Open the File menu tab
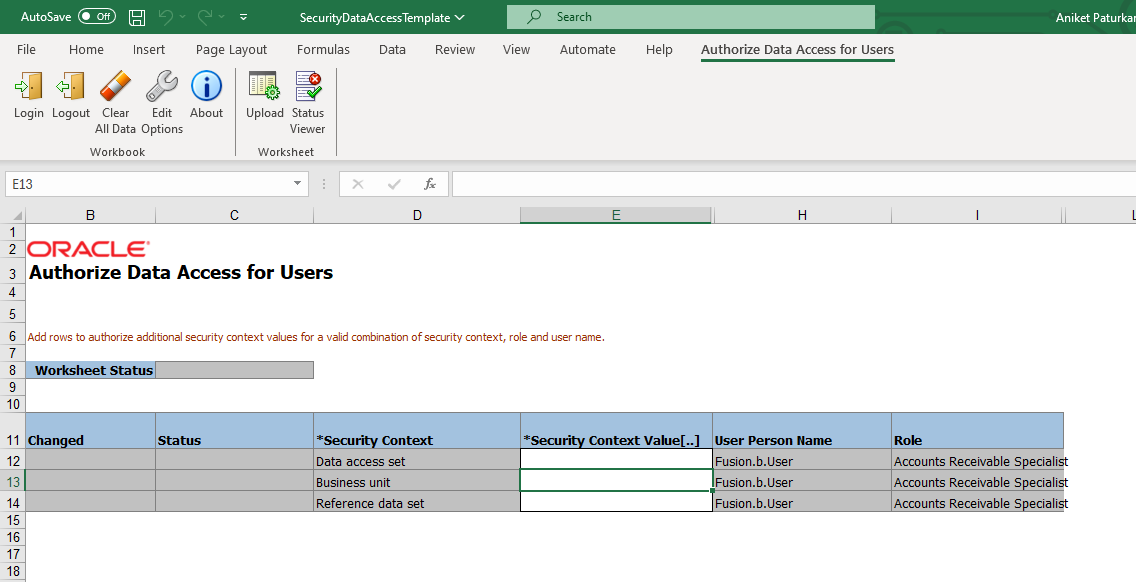Image resolution: width=1136 pixels, height=582 pixels. tap(26, 49)
